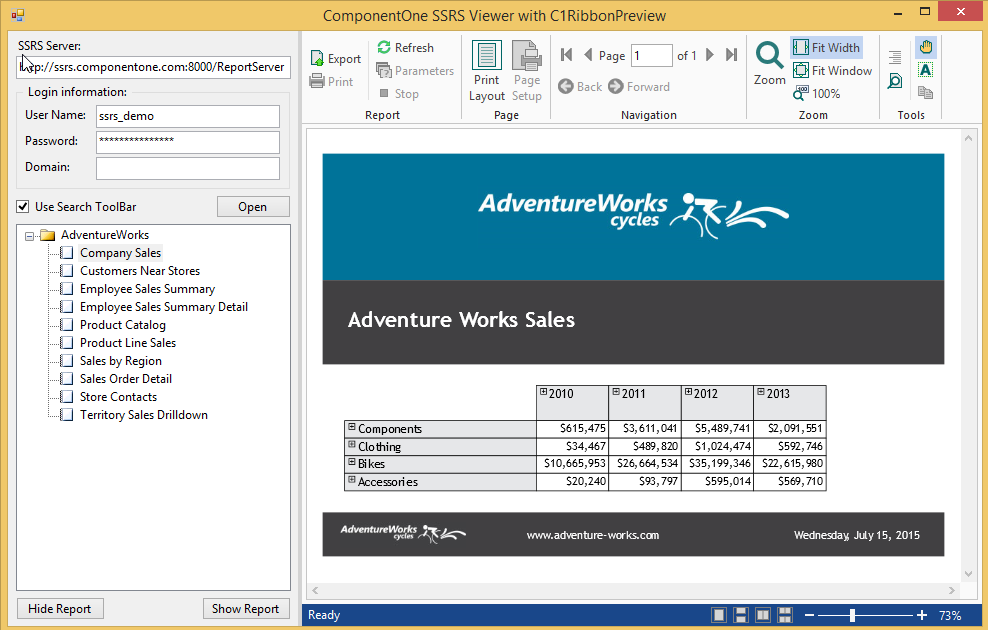
Task: Click the empty Domain field
Action: pos(188,168)
